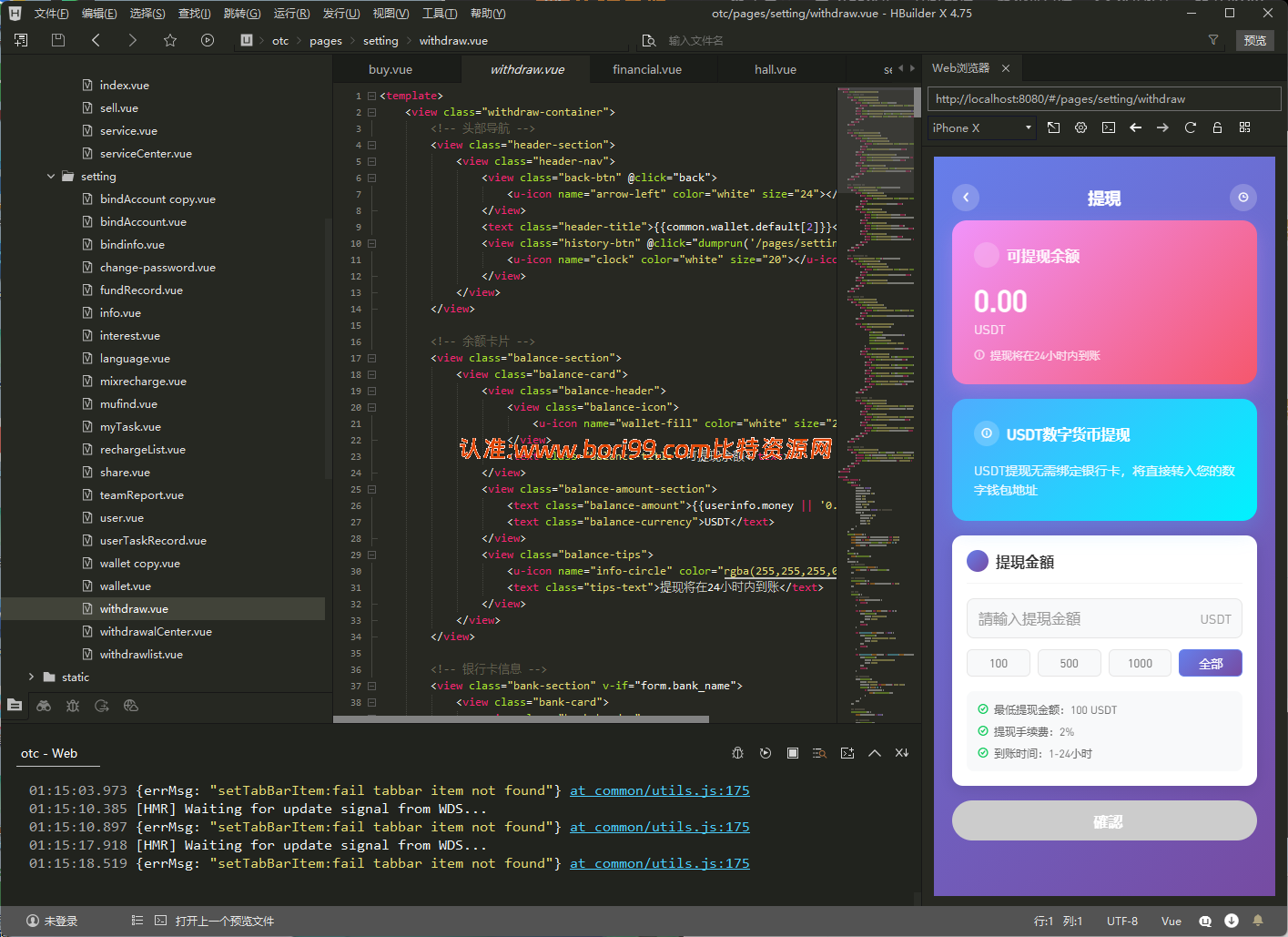
Task: Click the search log icon in console
Action: pyautogui.click(x=819, y=753)
